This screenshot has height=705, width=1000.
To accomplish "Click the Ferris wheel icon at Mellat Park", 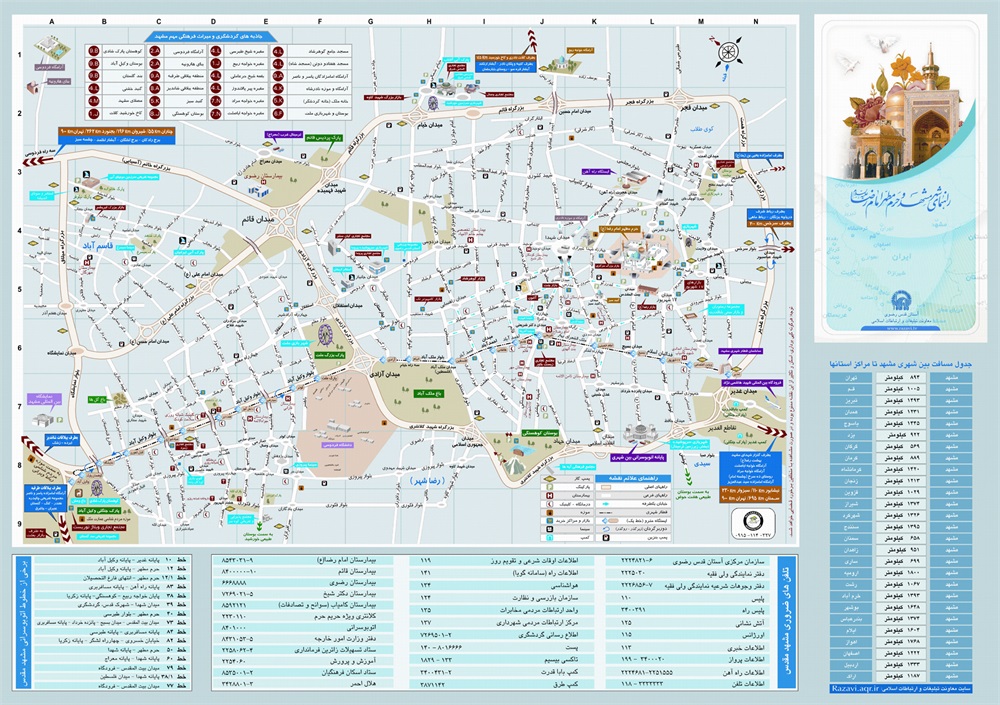I will click(x=327, y=332).
